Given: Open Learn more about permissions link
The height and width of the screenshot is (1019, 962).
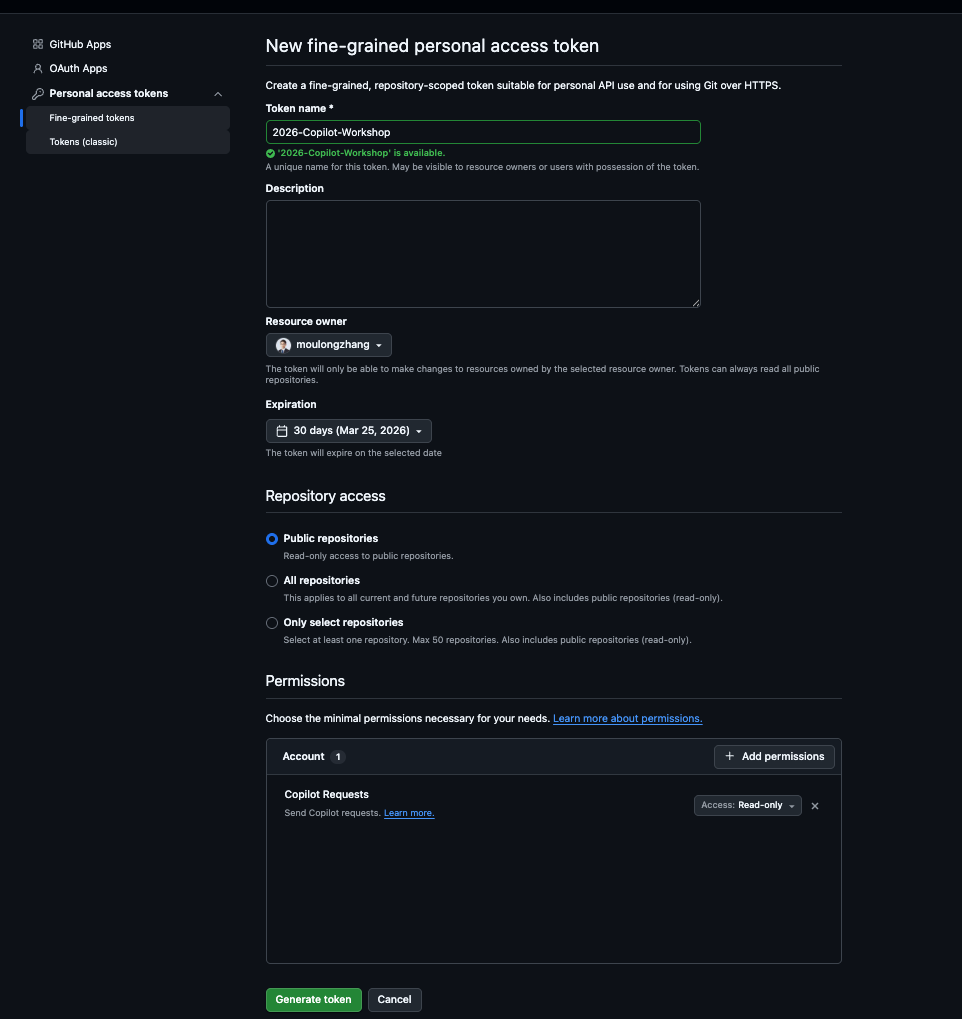Looking at the screenshot, I should point(627,719).
